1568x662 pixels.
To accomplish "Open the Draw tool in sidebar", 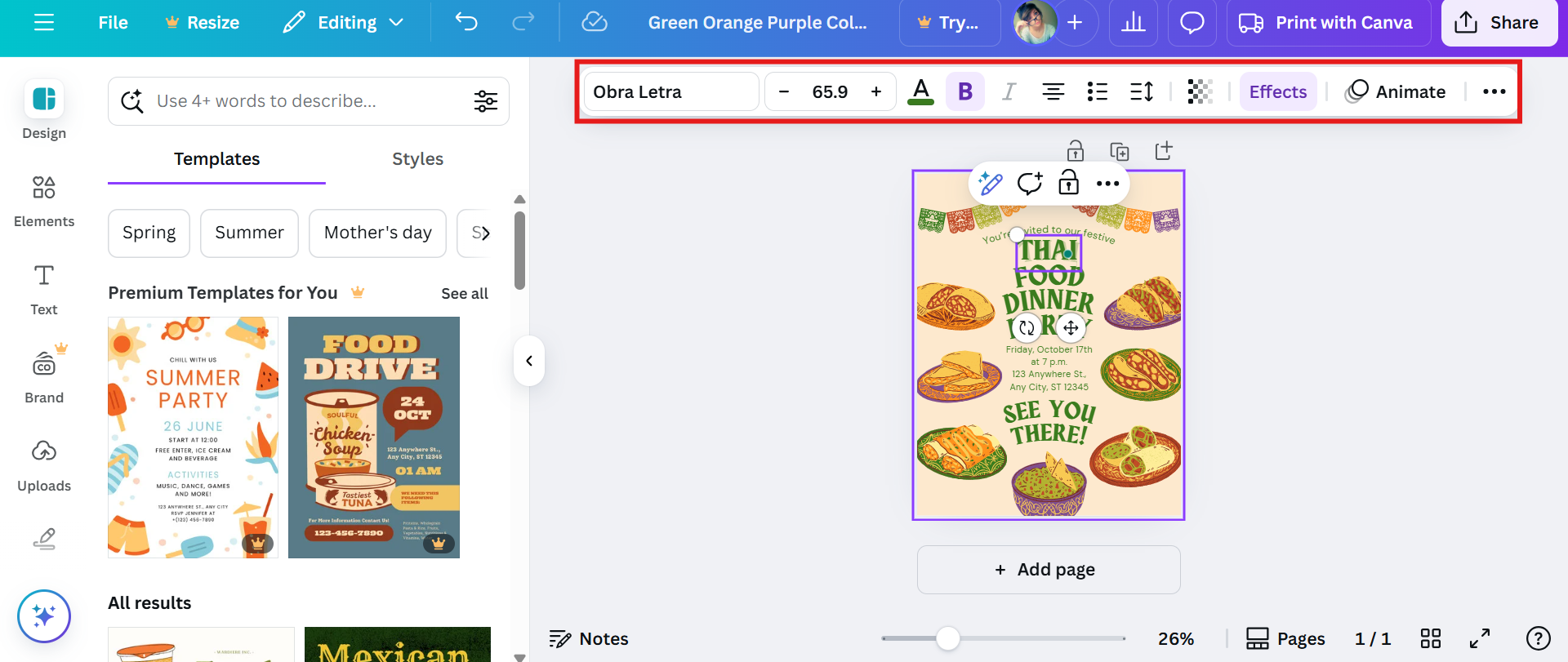I will [x=44, y=539].
